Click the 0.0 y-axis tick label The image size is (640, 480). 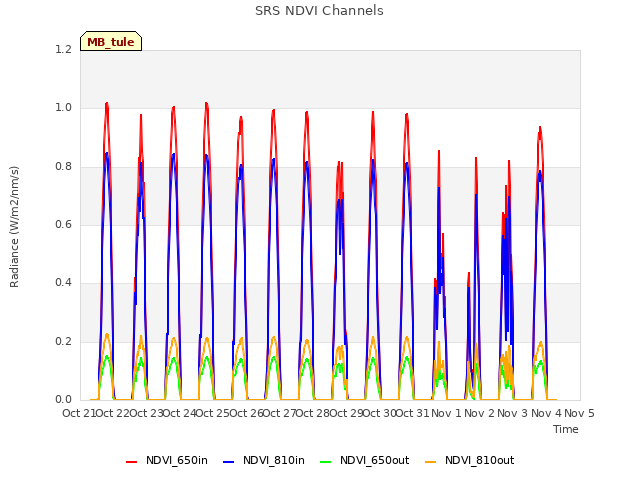coord(63,400)
